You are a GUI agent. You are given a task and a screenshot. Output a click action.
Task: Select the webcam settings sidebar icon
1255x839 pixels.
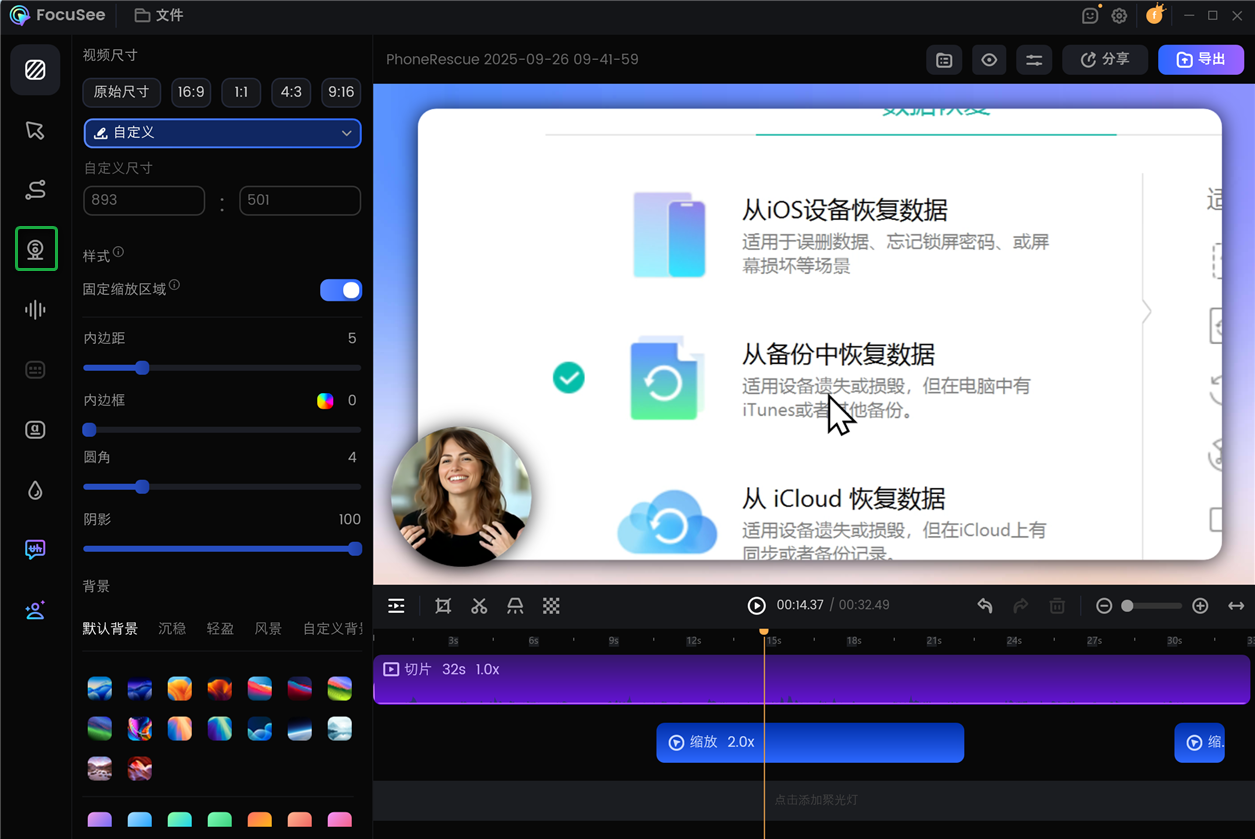[35, 249]
